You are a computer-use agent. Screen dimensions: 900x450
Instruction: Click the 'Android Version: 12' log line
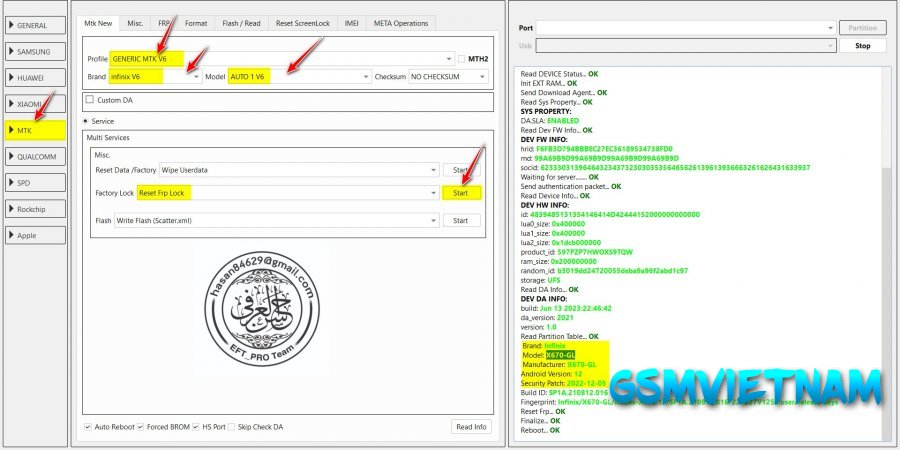[551, 374]
